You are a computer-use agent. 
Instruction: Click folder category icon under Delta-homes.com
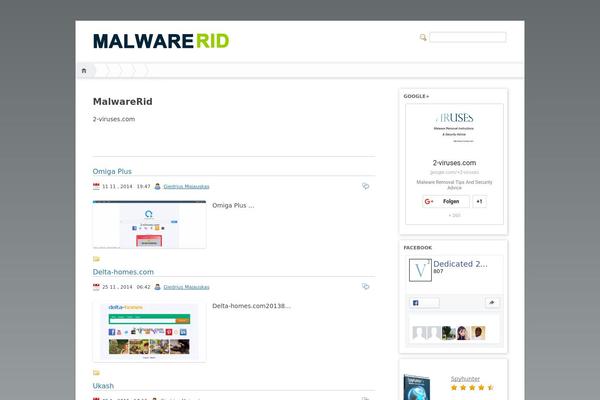pyautogui.click(x=96, y=373)
